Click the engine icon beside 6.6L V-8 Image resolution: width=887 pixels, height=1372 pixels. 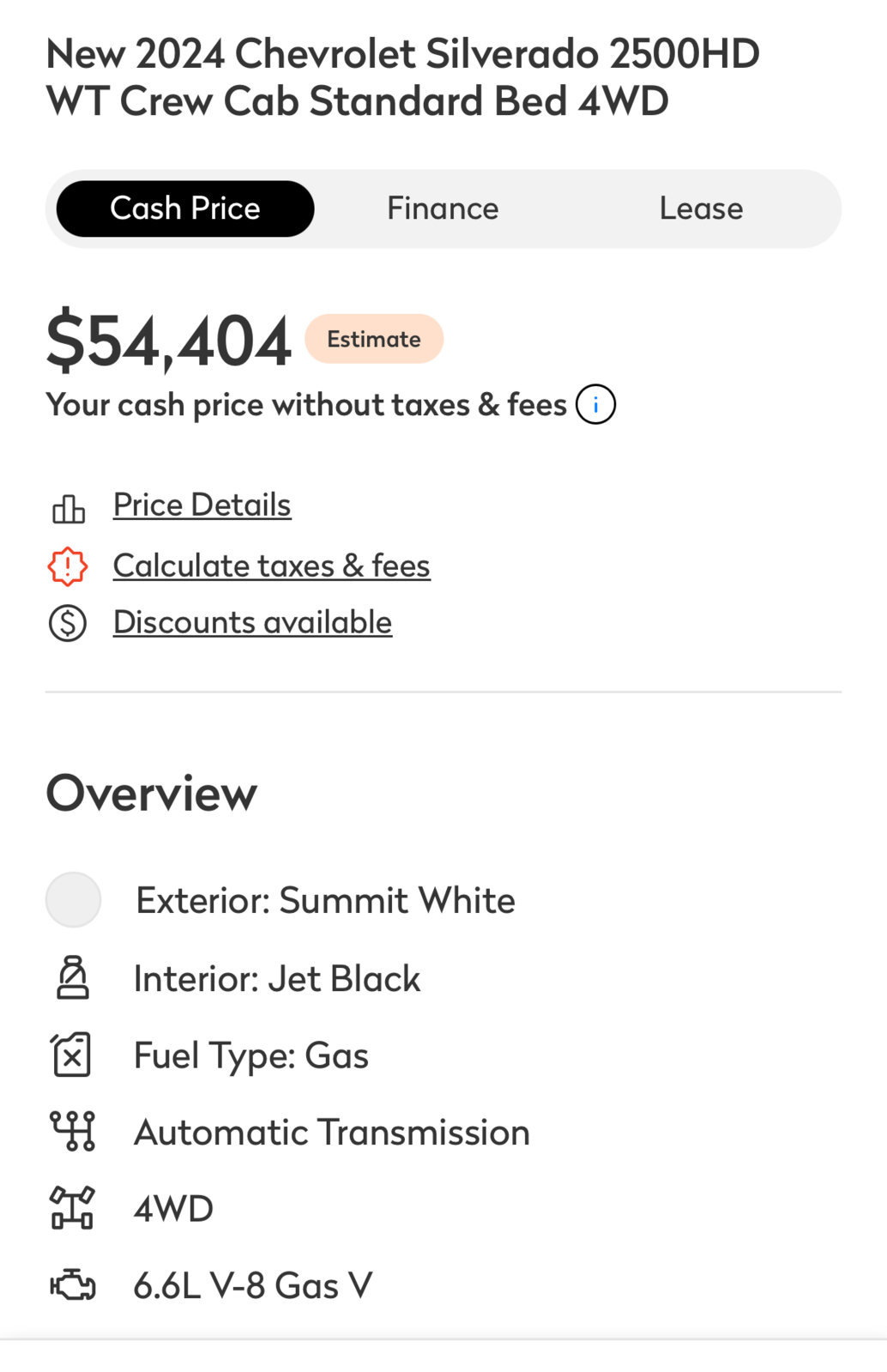pos(73,1285)
